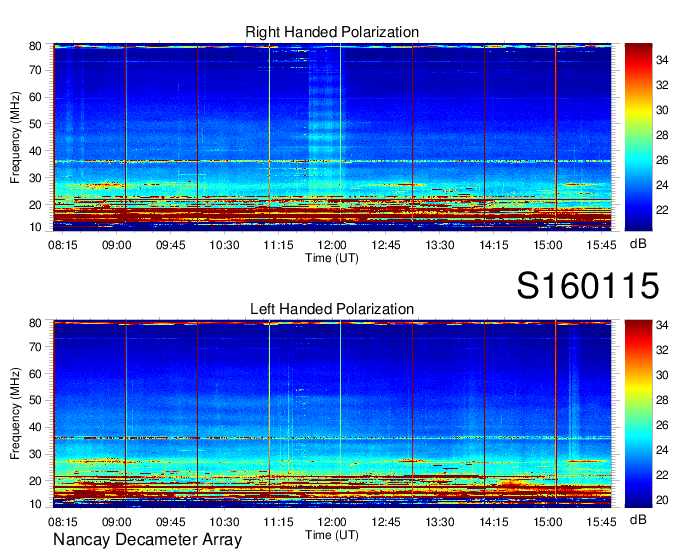
Task: Click the '34' value on top colorbar
Action: [x=662, y=60]
